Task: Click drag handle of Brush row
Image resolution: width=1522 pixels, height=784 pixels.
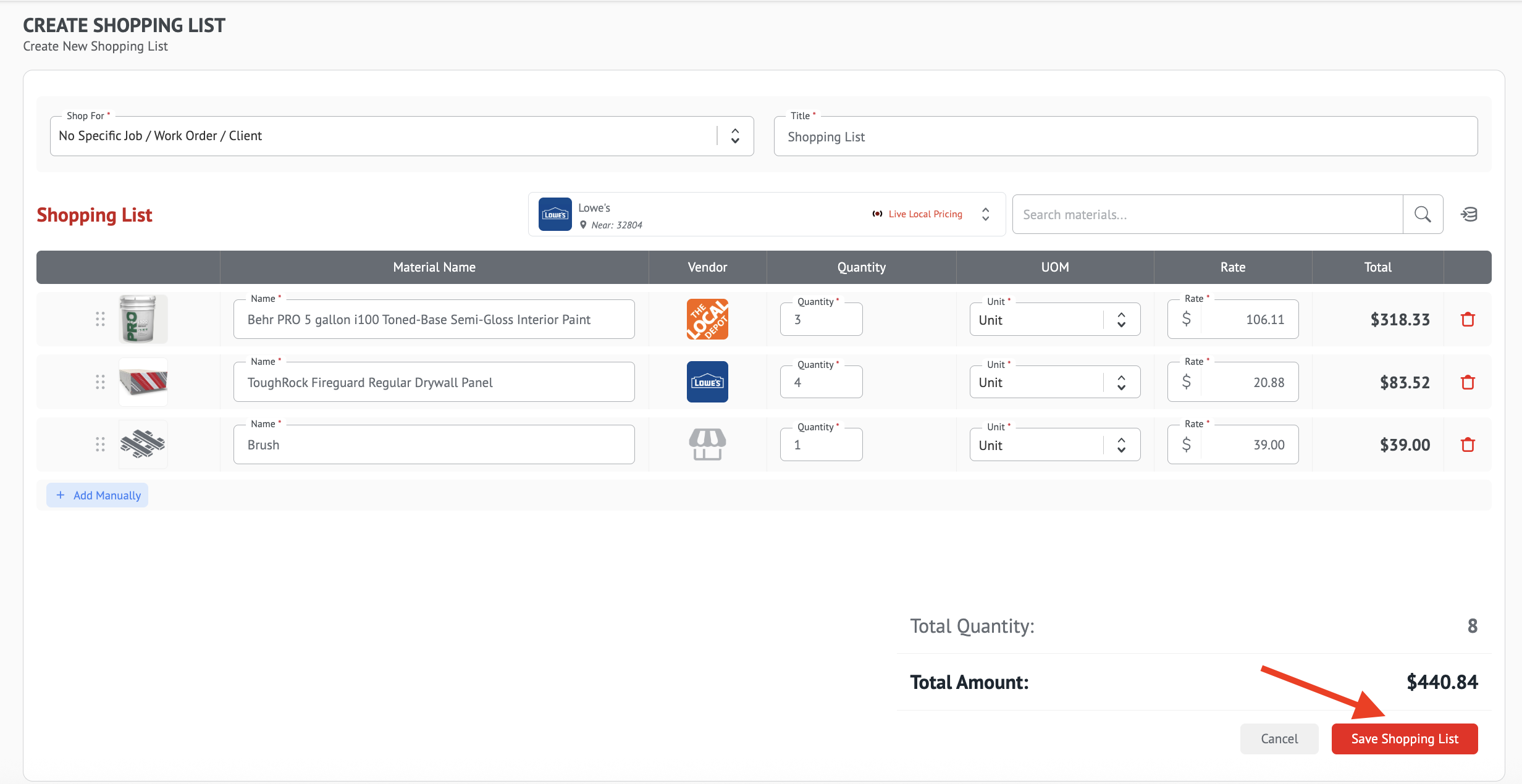Action: [100, 444]
